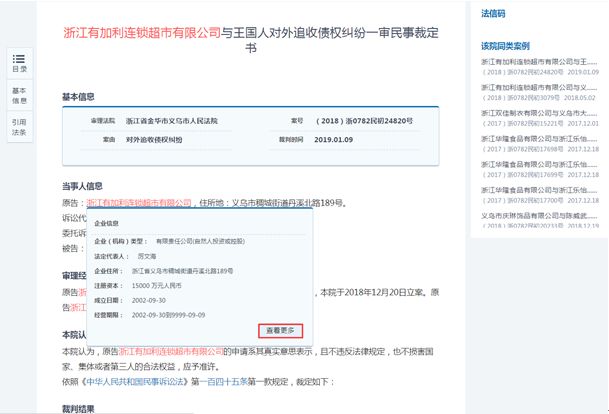Click registered capital value 15000 万元人民币
This screenshot has width=609, height=414.
click(x=157, y=285)
